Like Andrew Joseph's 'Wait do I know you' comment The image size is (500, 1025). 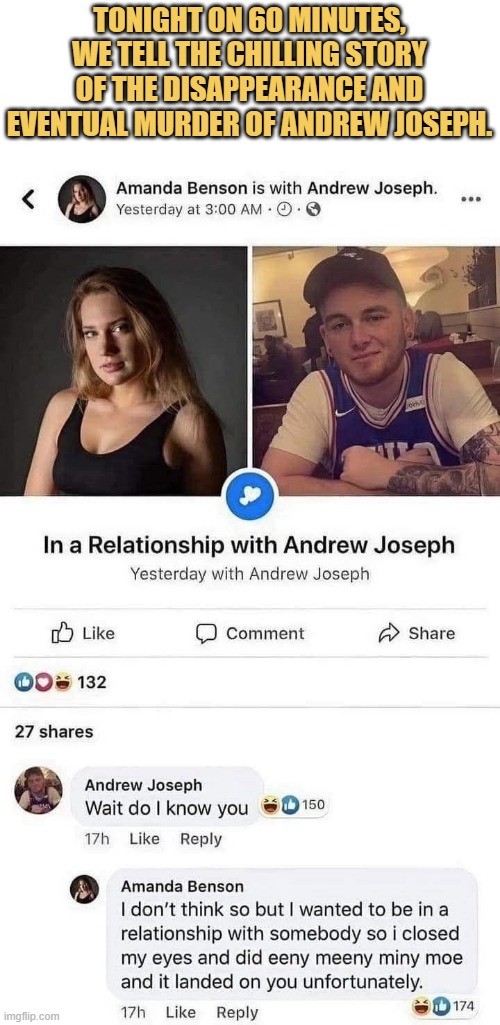coord(144,839)
